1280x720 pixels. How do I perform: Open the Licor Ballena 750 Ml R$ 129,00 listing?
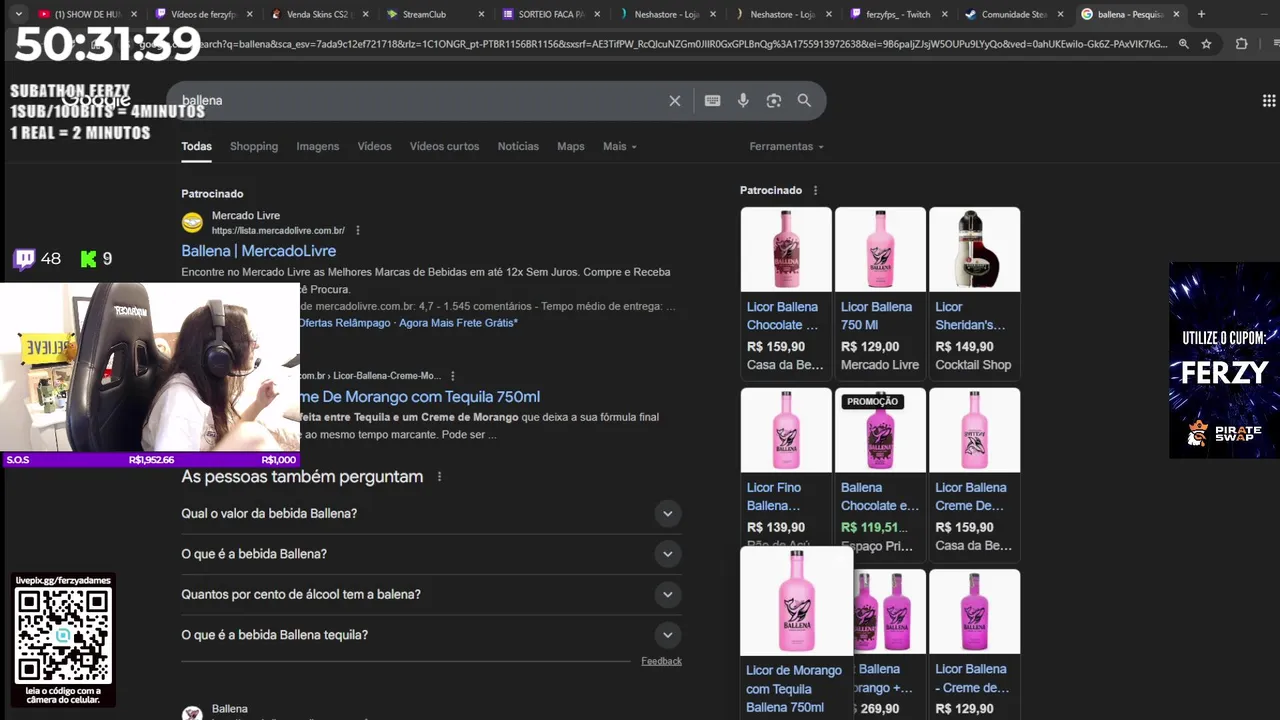point(880,293)
